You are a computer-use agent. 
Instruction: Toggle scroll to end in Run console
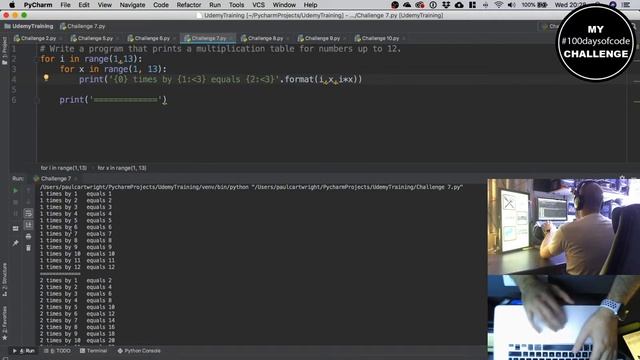pyautogui.click(x=28, y=225)
